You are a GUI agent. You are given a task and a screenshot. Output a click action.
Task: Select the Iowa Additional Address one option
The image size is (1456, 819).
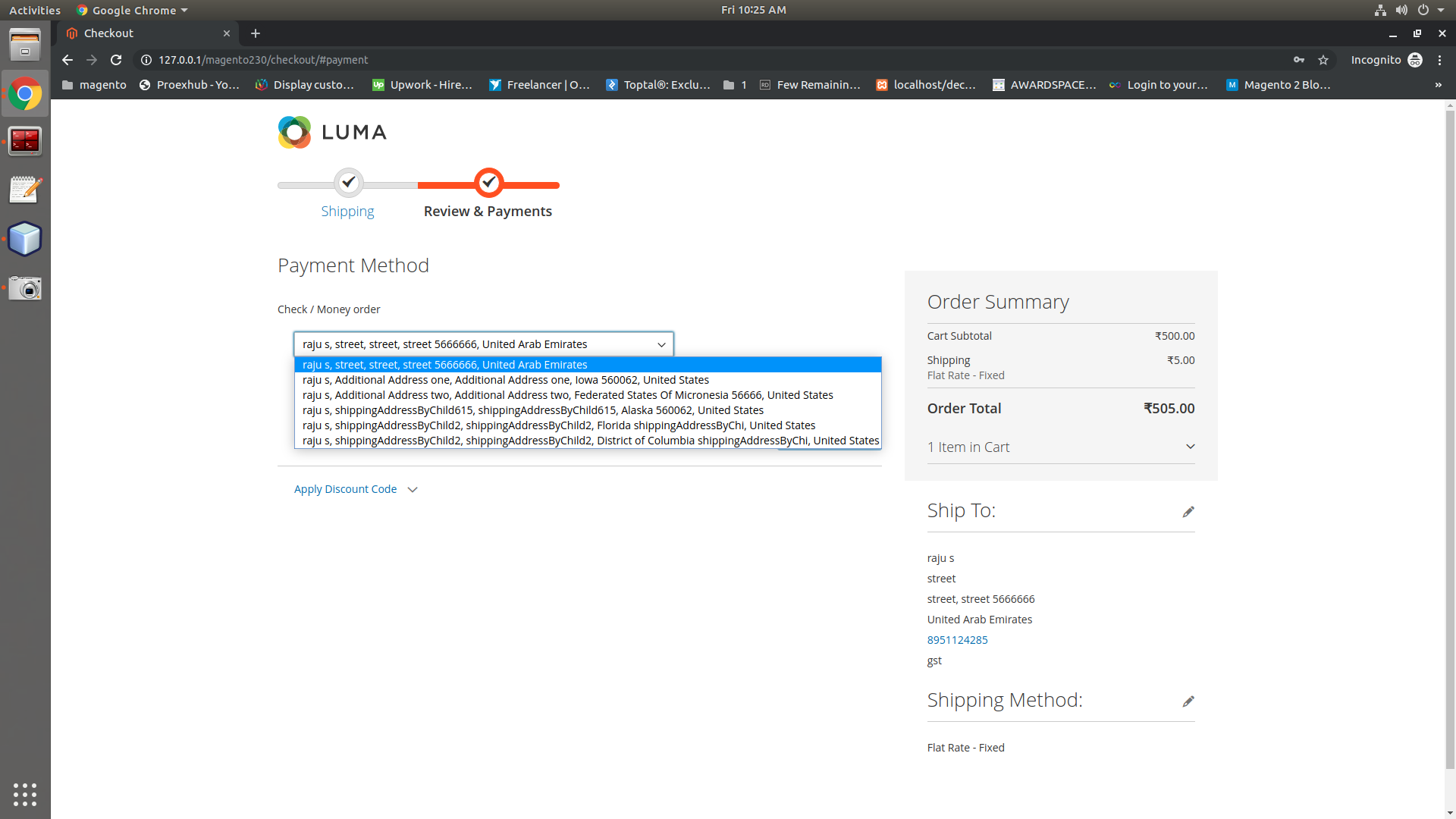pyautogui.click(x=505, y=380)
